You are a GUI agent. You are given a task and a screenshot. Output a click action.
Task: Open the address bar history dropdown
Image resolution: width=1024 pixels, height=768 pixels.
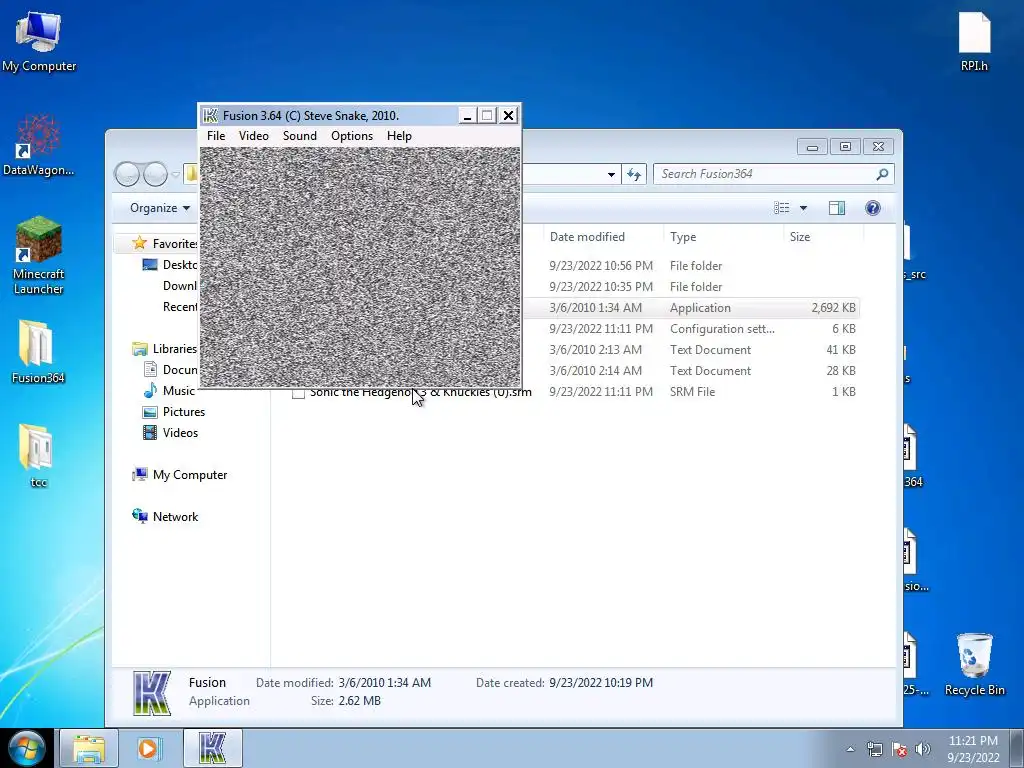(x=611, y=174)
